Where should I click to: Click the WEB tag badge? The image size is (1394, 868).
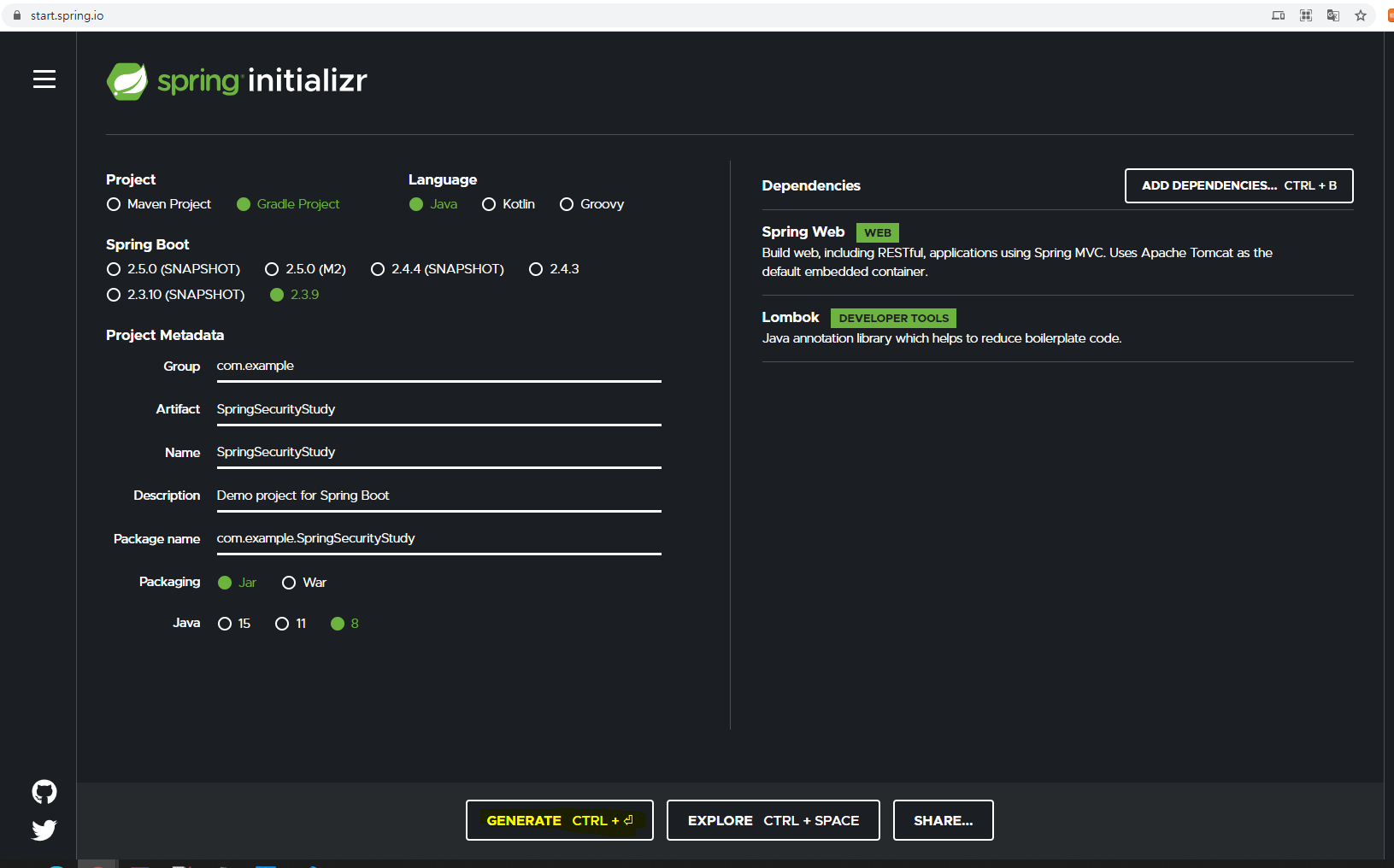pyautogui.click(x=878, y=232)
